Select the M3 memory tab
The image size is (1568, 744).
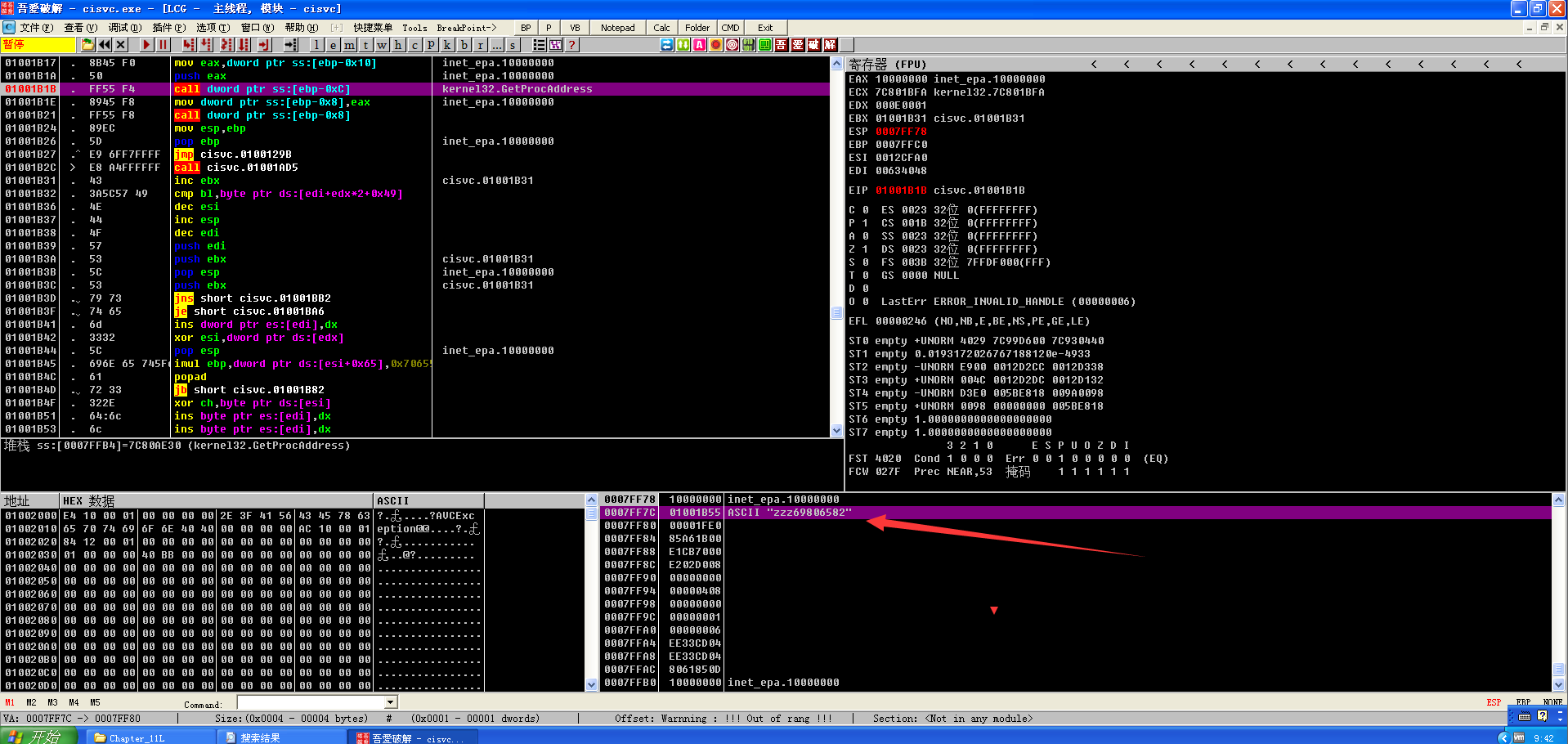52,702
